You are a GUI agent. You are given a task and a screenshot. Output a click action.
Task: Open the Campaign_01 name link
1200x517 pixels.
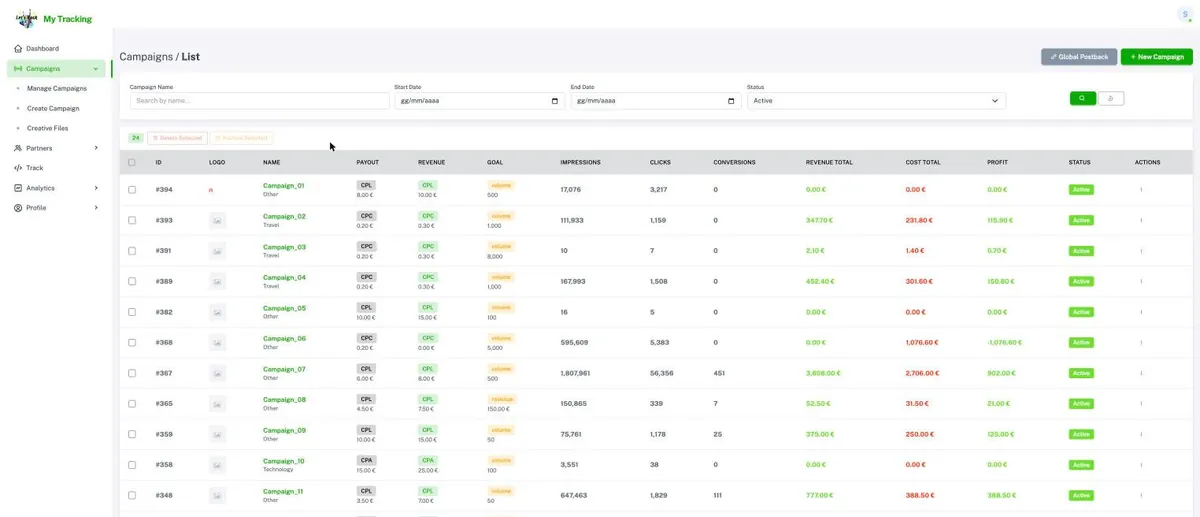click(283, 185)
